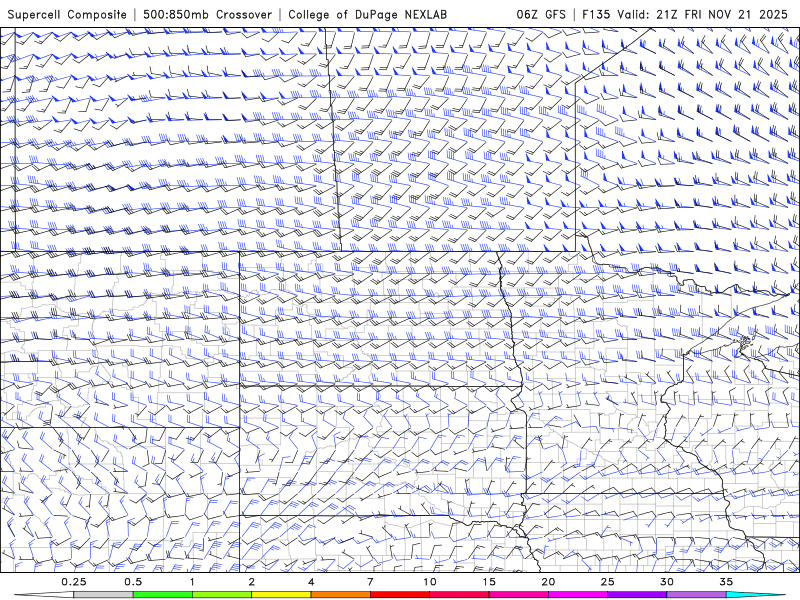Click the gray color bar segment
Viewport: 800px width, 600px height.
point(103,595)
